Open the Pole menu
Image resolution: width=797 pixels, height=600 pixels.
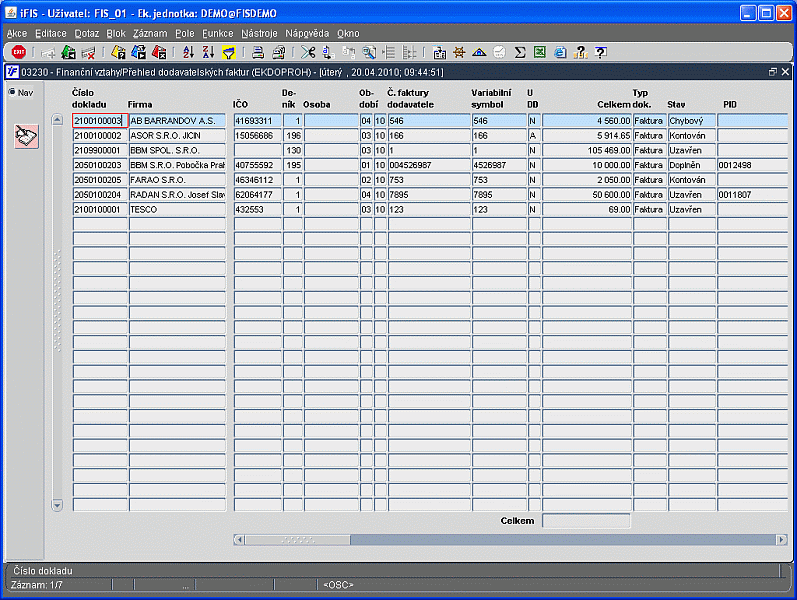tap(185, 34)
